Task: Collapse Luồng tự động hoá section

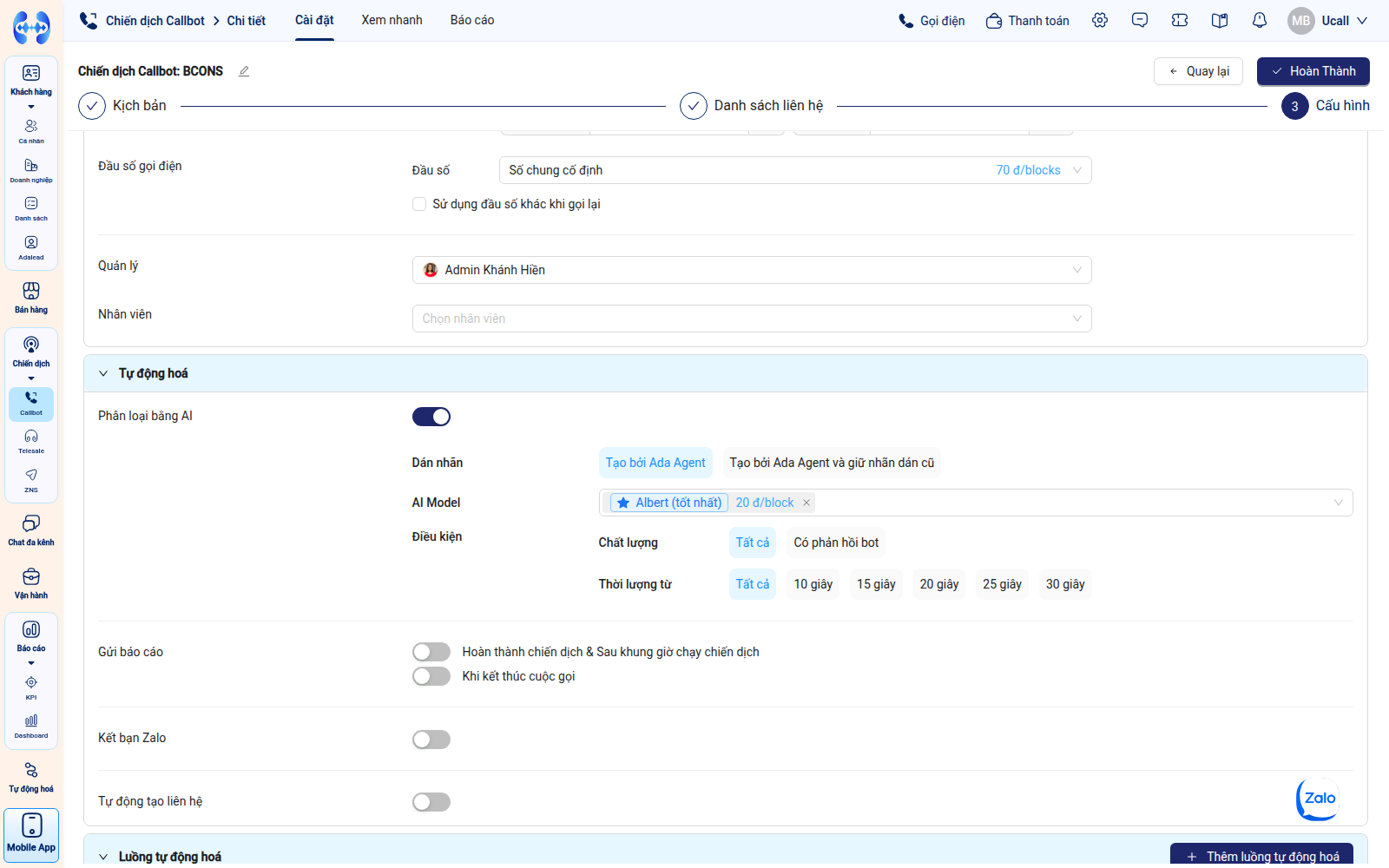Action: (x=103, y=857)
